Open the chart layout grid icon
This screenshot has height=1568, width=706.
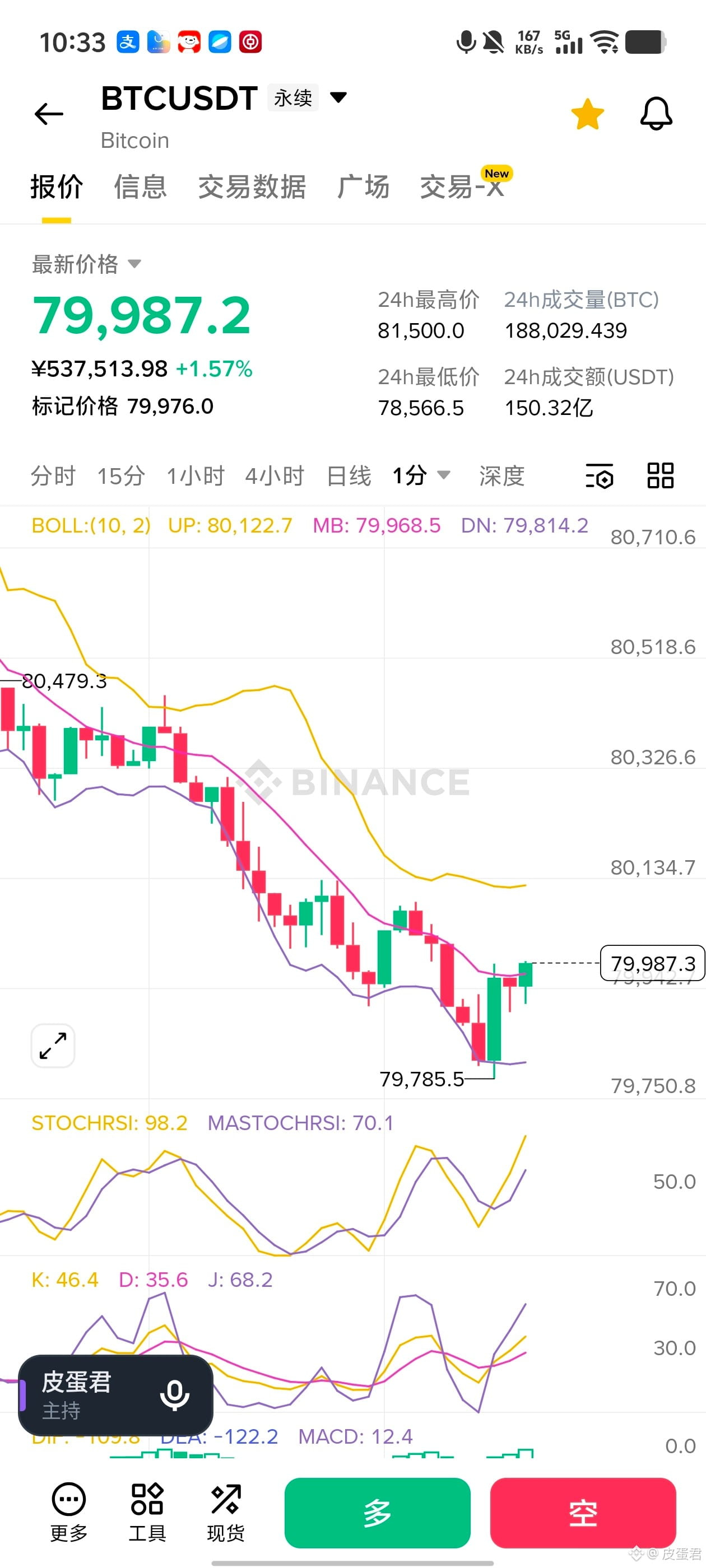tap(660, 476)
